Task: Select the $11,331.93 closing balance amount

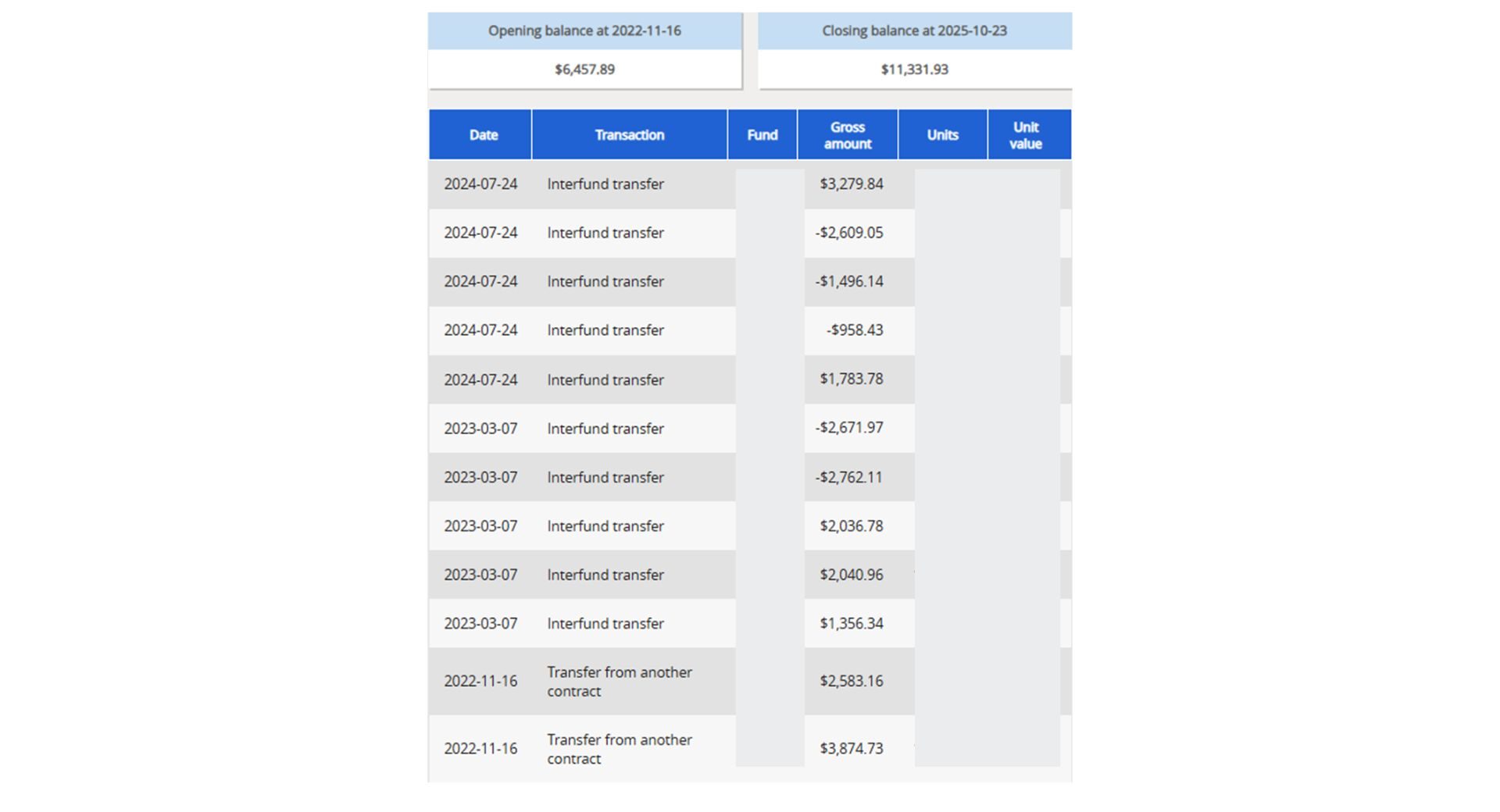Action: click(x=914, y=69)
